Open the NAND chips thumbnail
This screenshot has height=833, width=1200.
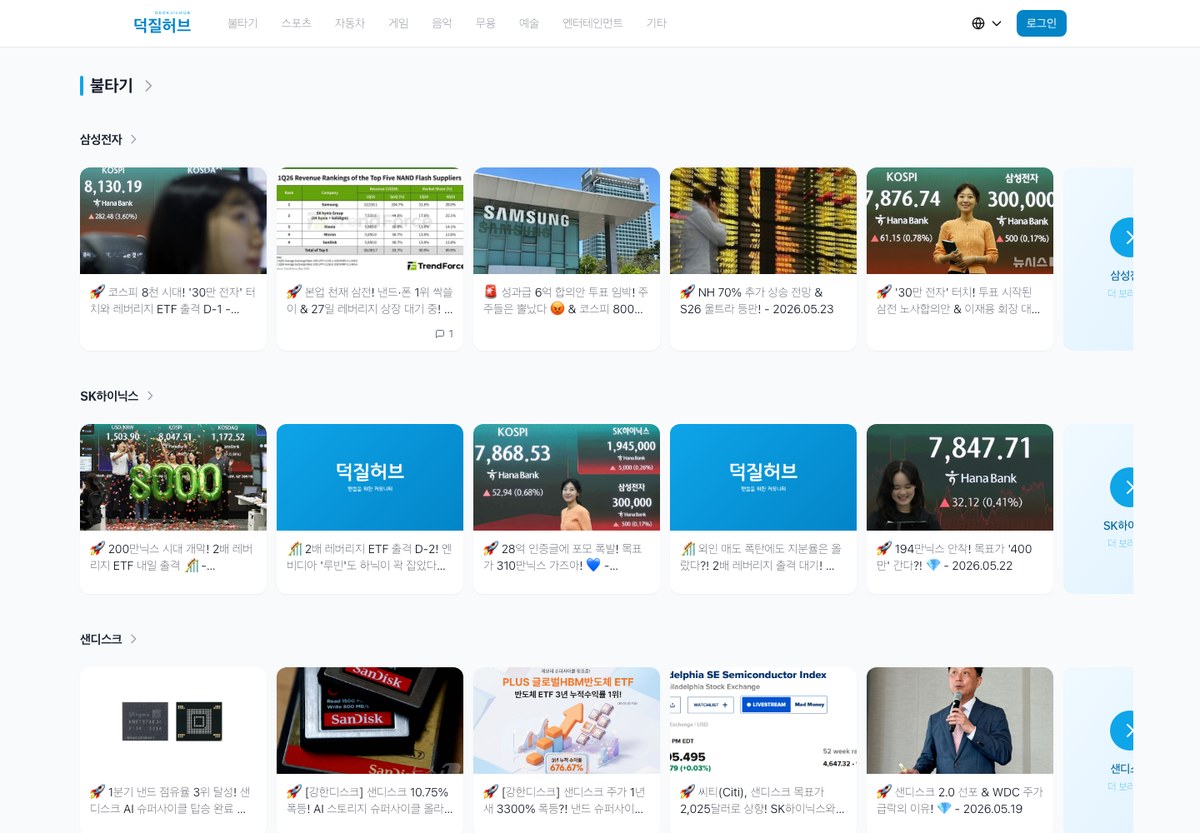tap(173, 721)
